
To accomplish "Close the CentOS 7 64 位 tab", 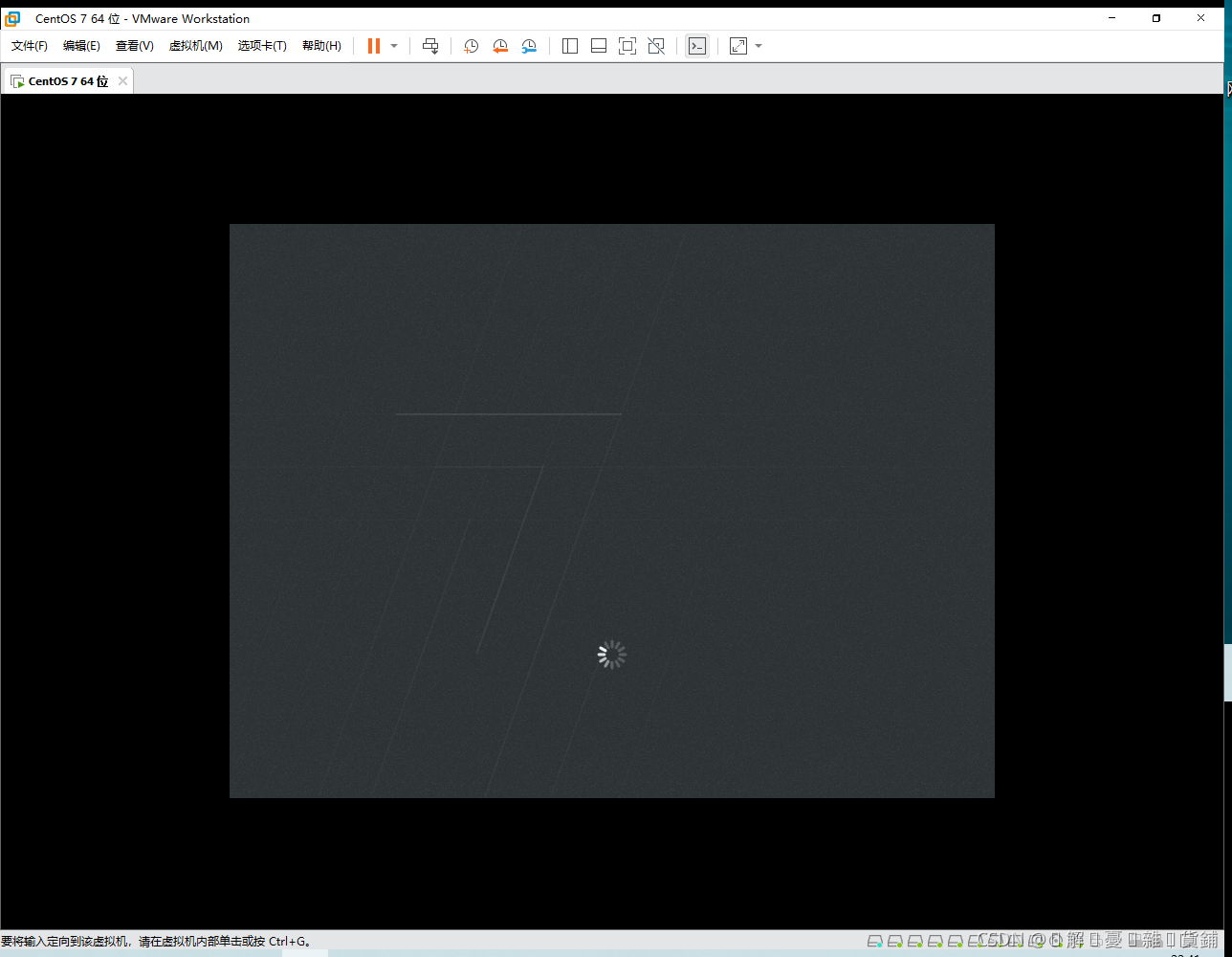I will pyautogui.click(x=122, y=81).
